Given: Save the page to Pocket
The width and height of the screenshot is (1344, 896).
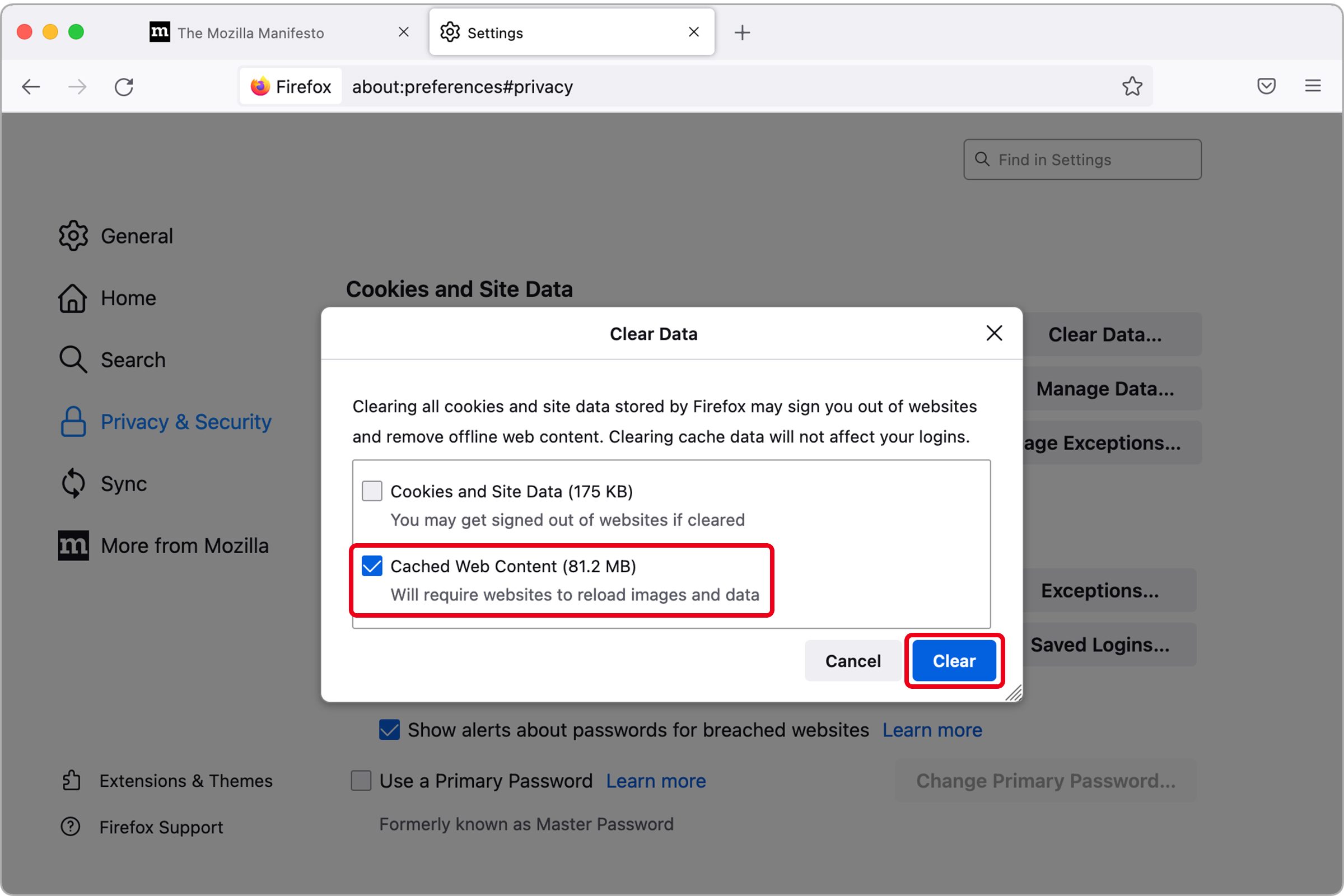Looking at the screenshot, I should [x=1266, y=86].
